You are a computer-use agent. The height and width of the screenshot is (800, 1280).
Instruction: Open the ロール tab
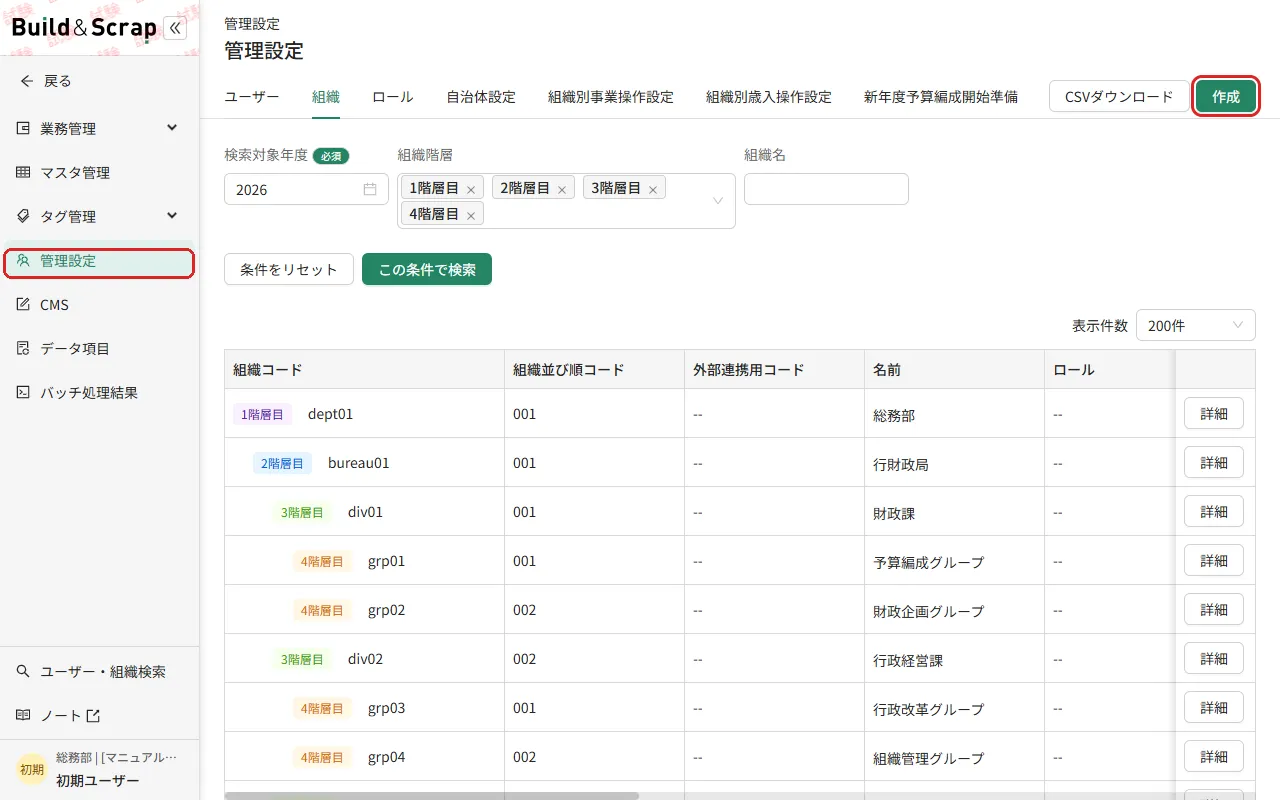[393, 97]
